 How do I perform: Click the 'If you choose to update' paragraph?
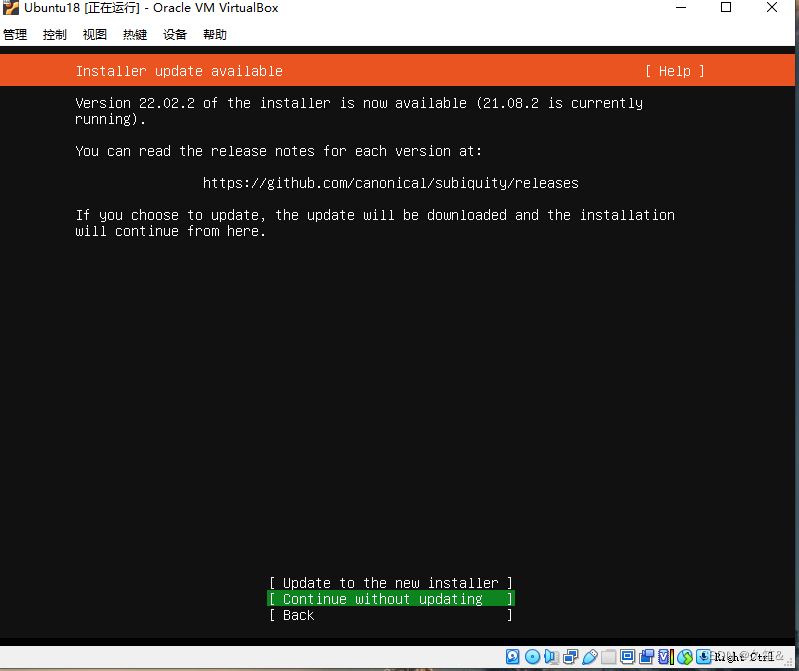coord(375,223)
